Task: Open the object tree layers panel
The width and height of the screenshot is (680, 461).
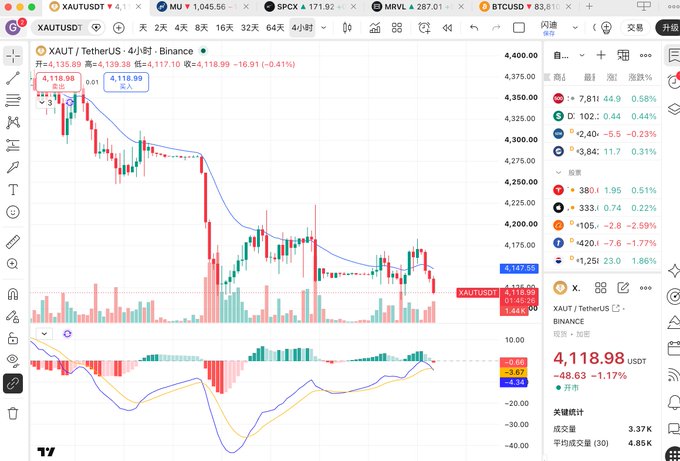Action: coord(673,108)
